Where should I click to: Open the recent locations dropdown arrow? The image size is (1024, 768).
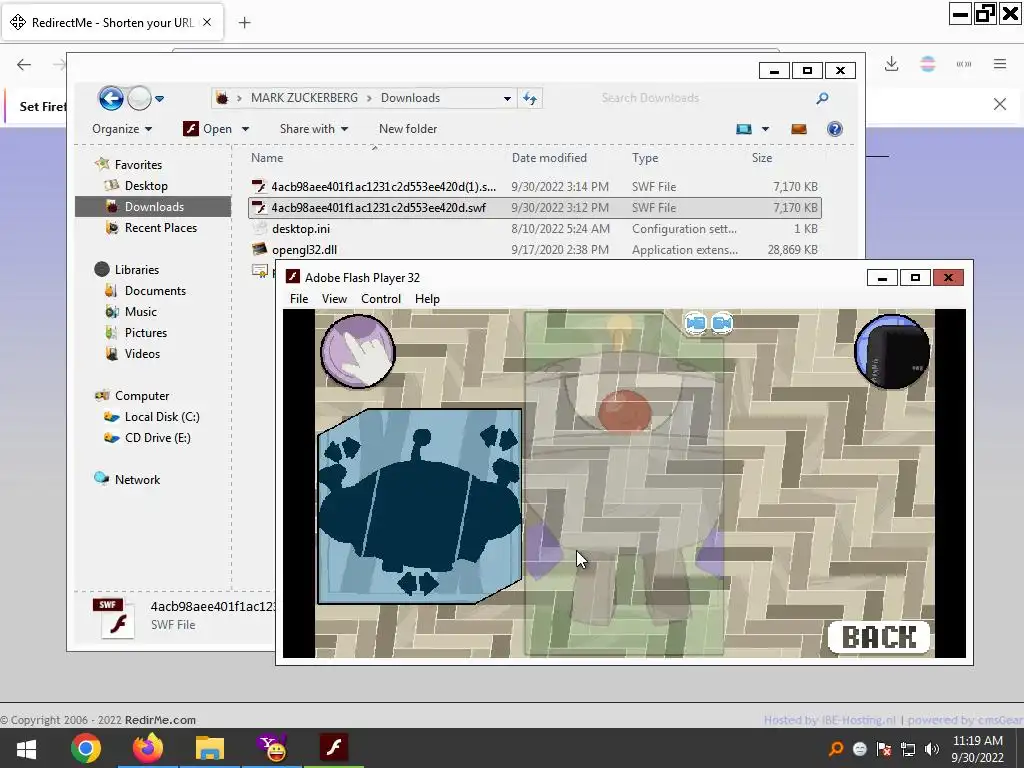pos(159,99)
